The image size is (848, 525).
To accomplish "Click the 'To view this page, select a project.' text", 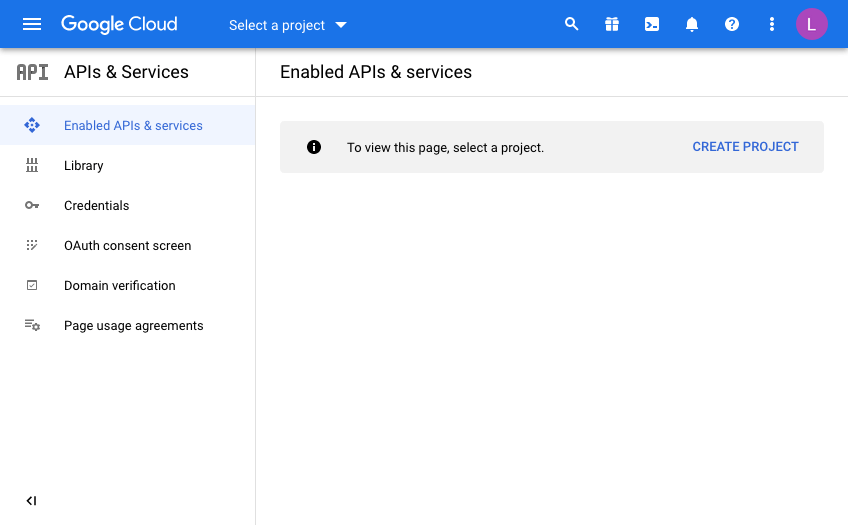I will point(445,148).
